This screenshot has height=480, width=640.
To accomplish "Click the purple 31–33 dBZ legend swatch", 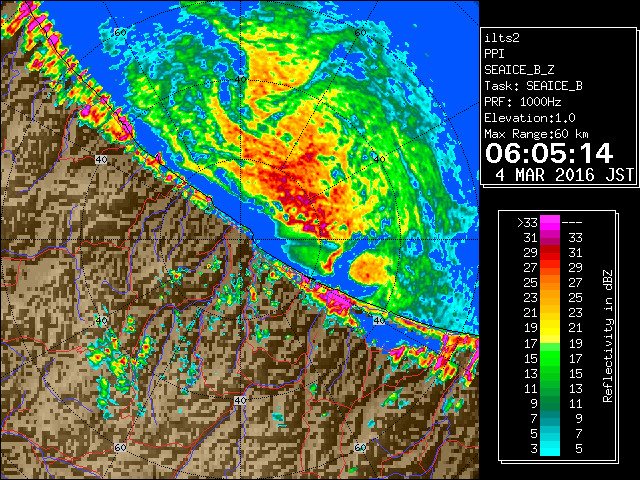I will coord(550,238).
